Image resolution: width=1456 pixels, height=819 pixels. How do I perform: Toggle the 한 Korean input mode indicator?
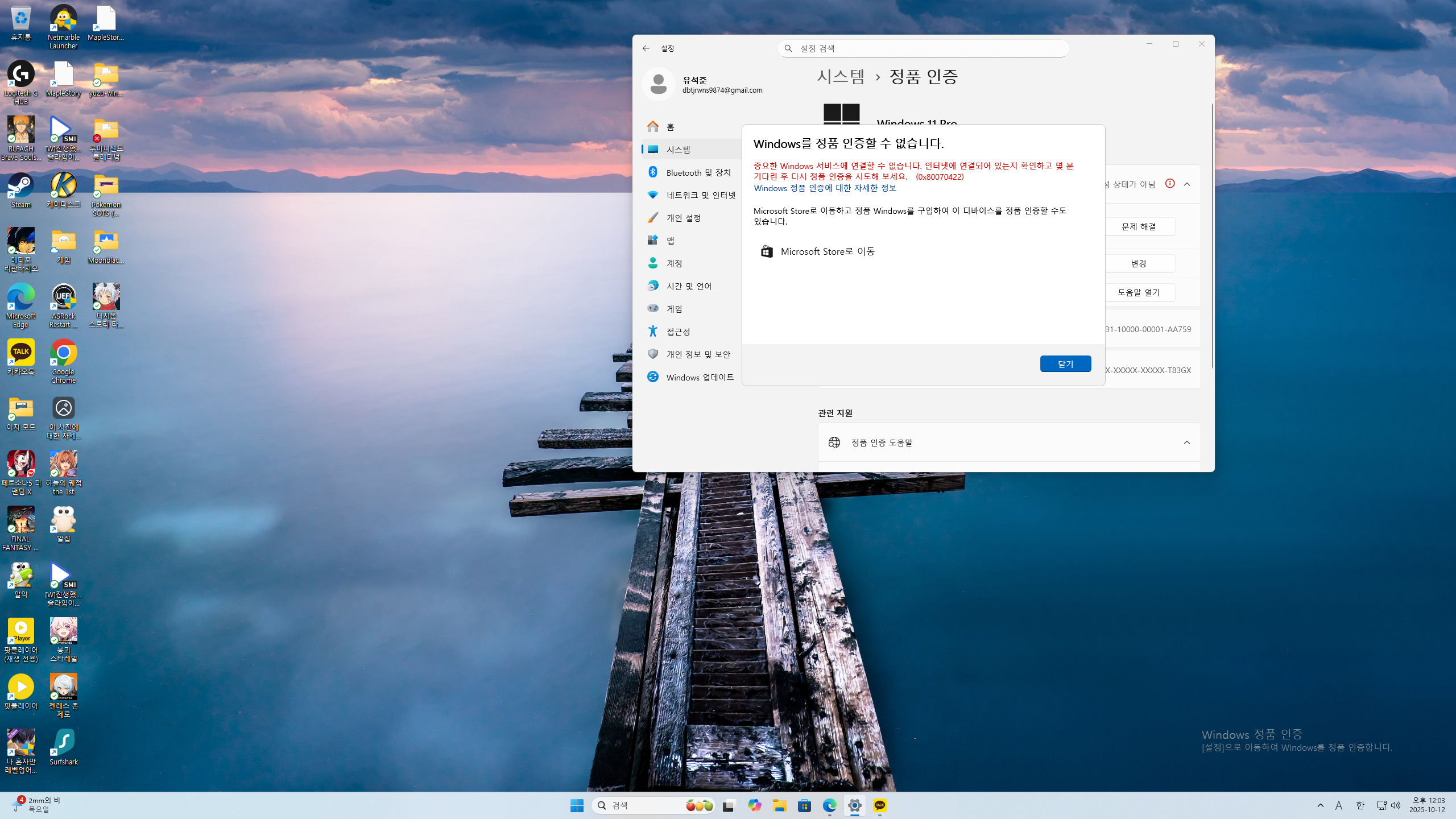1360,805
